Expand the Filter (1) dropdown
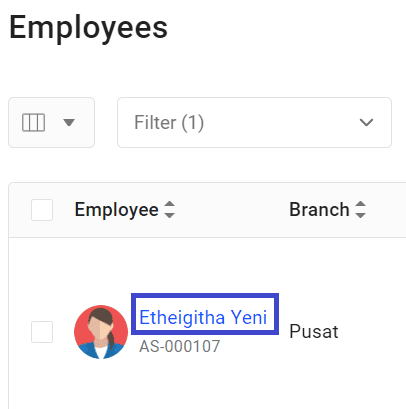 click(254, 122)
